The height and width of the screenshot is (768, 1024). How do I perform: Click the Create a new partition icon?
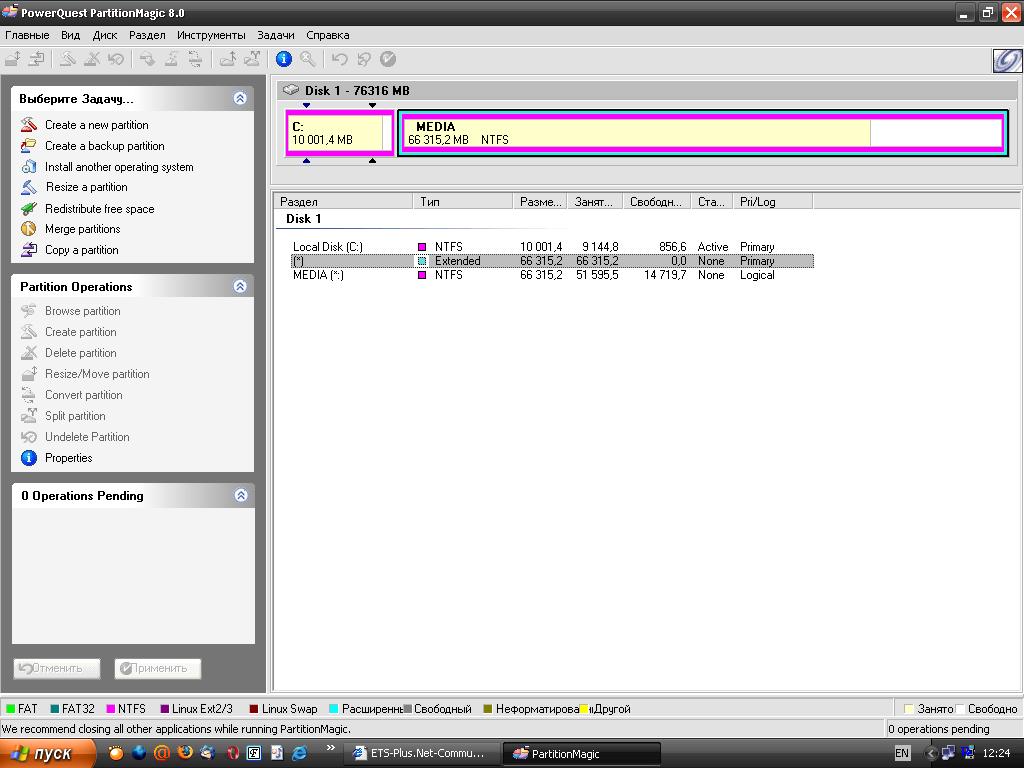(28, 125)
